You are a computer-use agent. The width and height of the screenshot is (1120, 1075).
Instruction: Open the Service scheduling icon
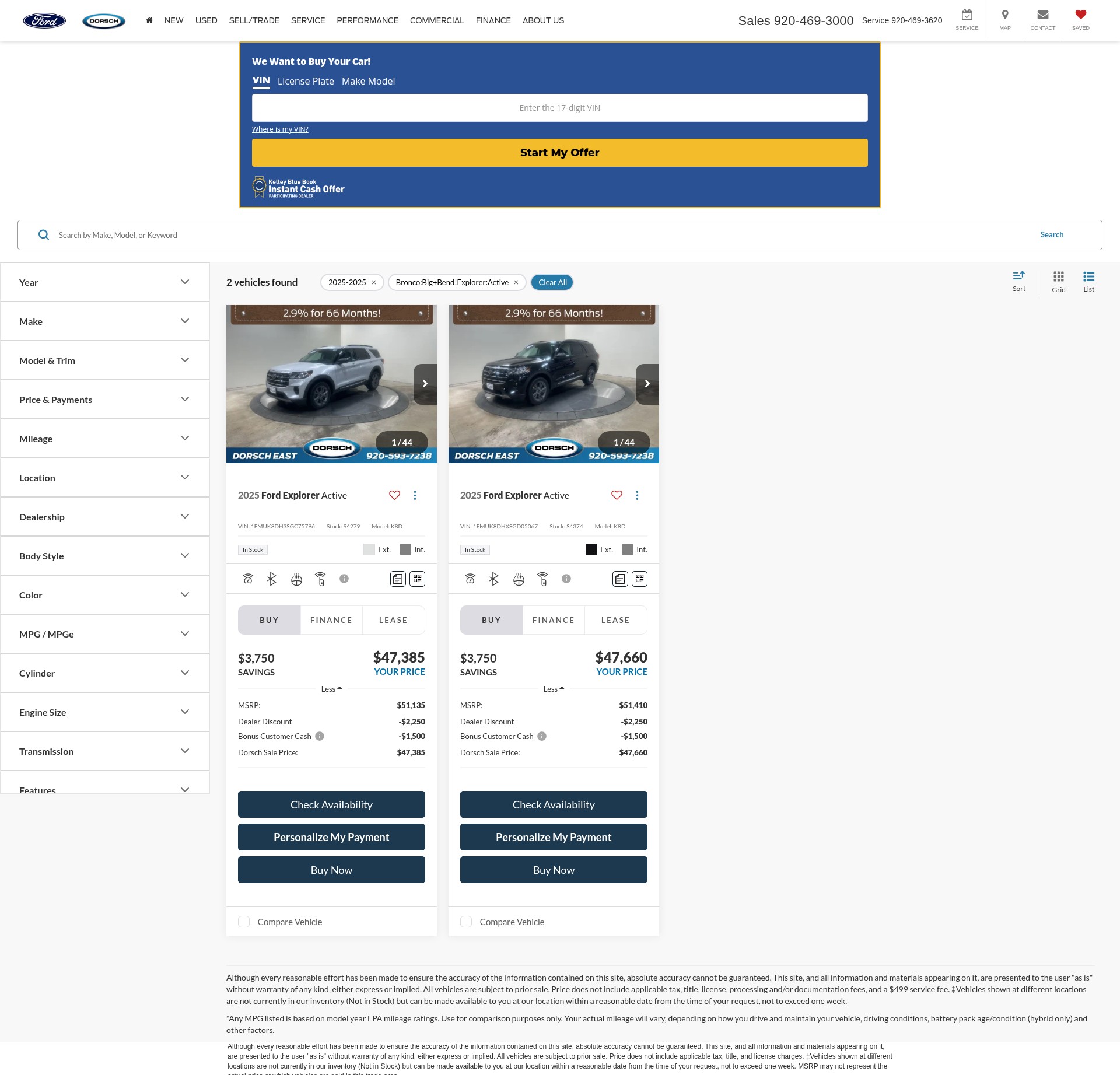[967, 20]
